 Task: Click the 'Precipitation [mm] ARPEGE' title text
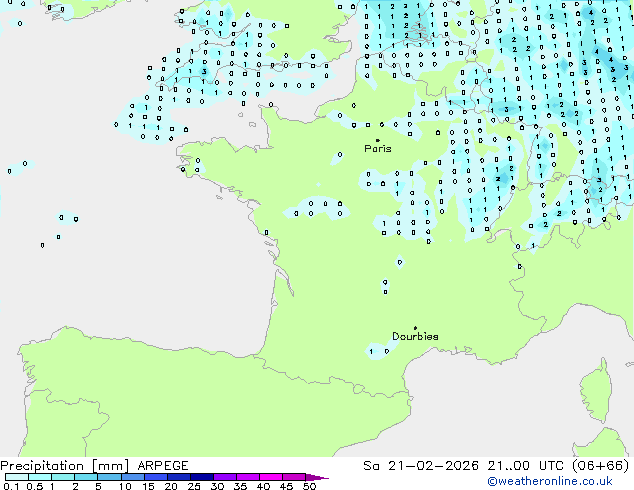pos(94,466)
